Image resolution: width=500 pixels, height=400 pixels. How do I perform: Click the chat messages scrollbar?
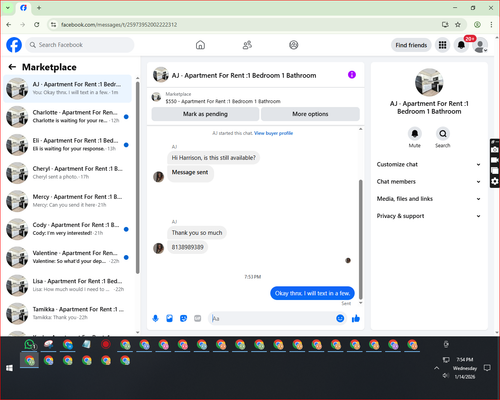pyautogui.click(x=360, y=239)
